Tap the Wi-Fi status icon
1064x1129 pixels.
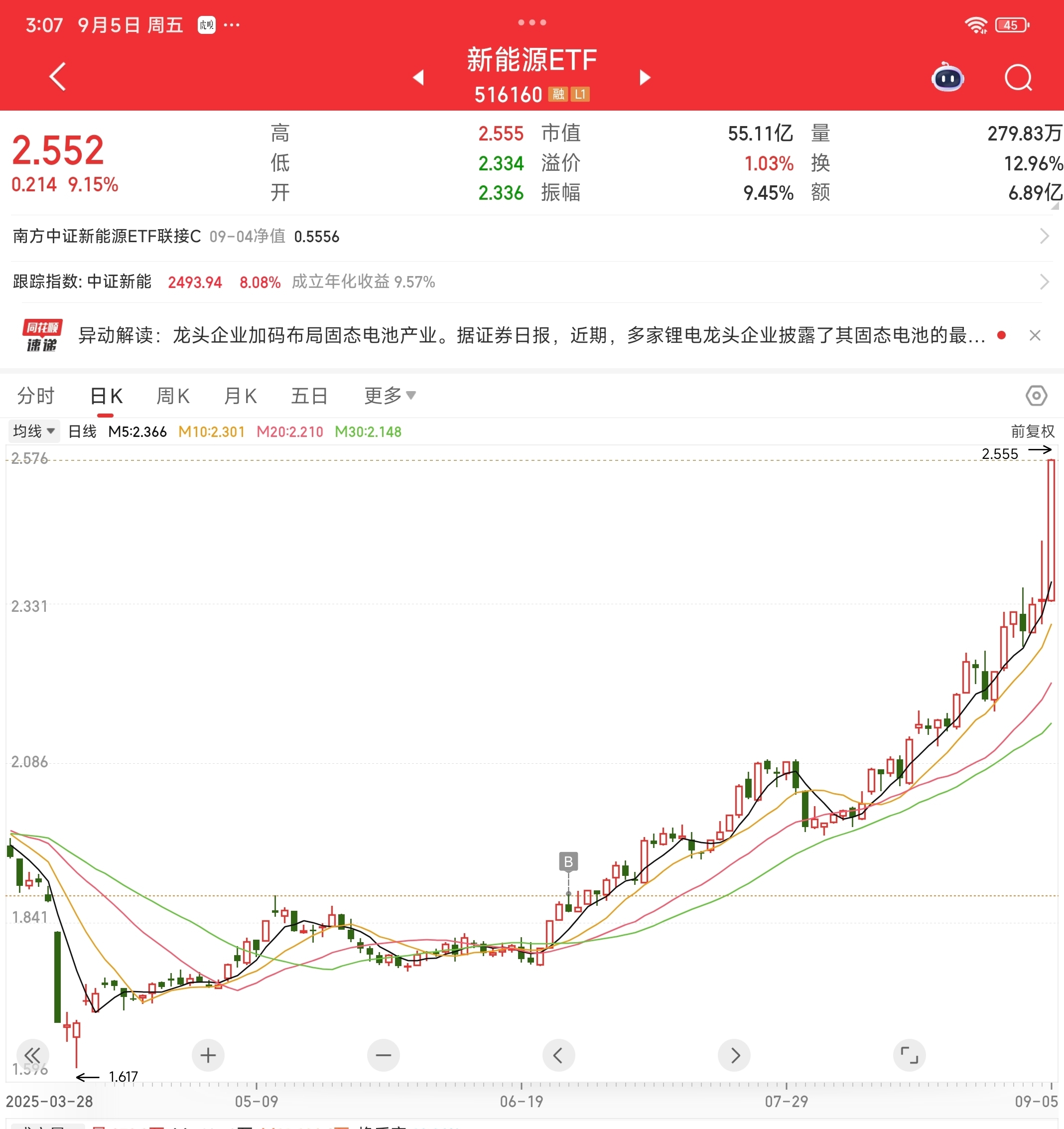tap(976, 25)
